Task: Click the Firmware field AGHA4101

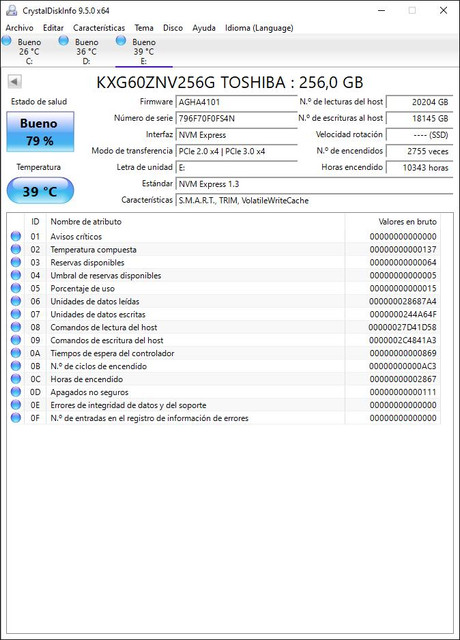Action: coord(236,102)
